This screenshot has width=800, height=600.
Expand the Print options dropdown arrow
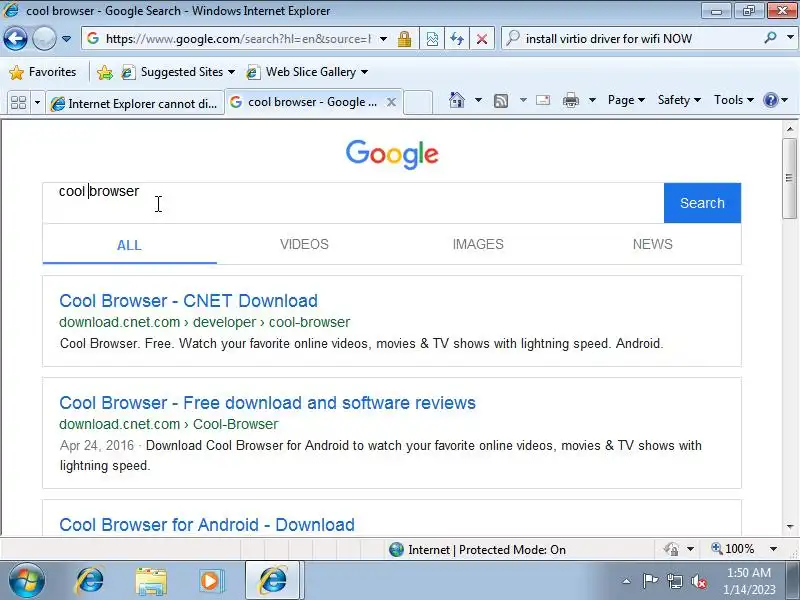(x=592, y=100)
